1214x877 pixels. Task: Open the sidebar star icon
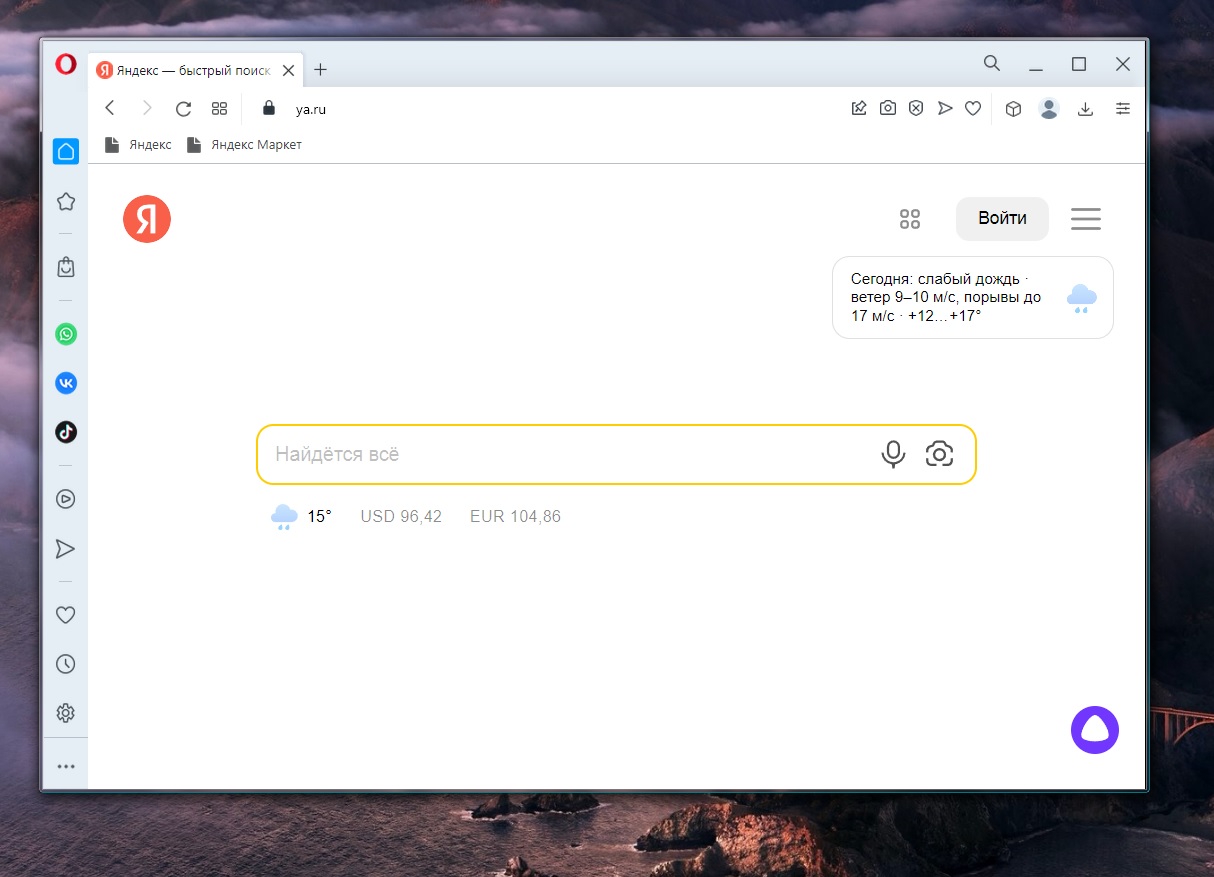point(66,202)
